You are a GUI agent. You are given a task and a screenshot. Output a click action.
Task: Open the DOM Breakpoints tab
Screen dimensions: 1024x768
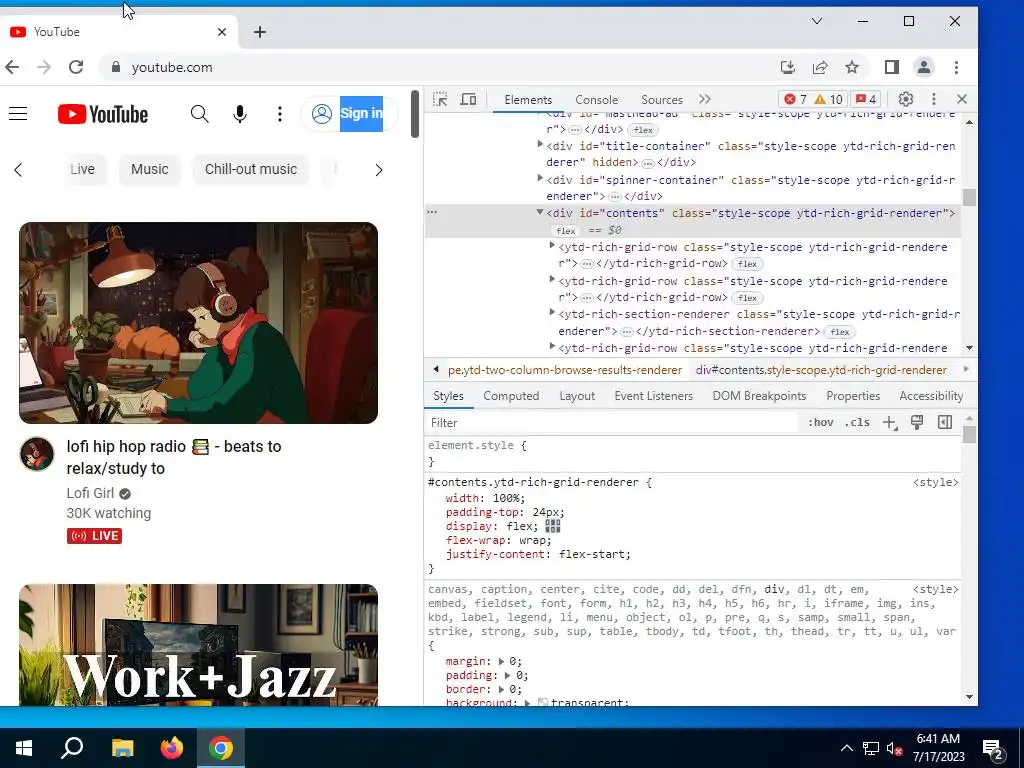760,396
